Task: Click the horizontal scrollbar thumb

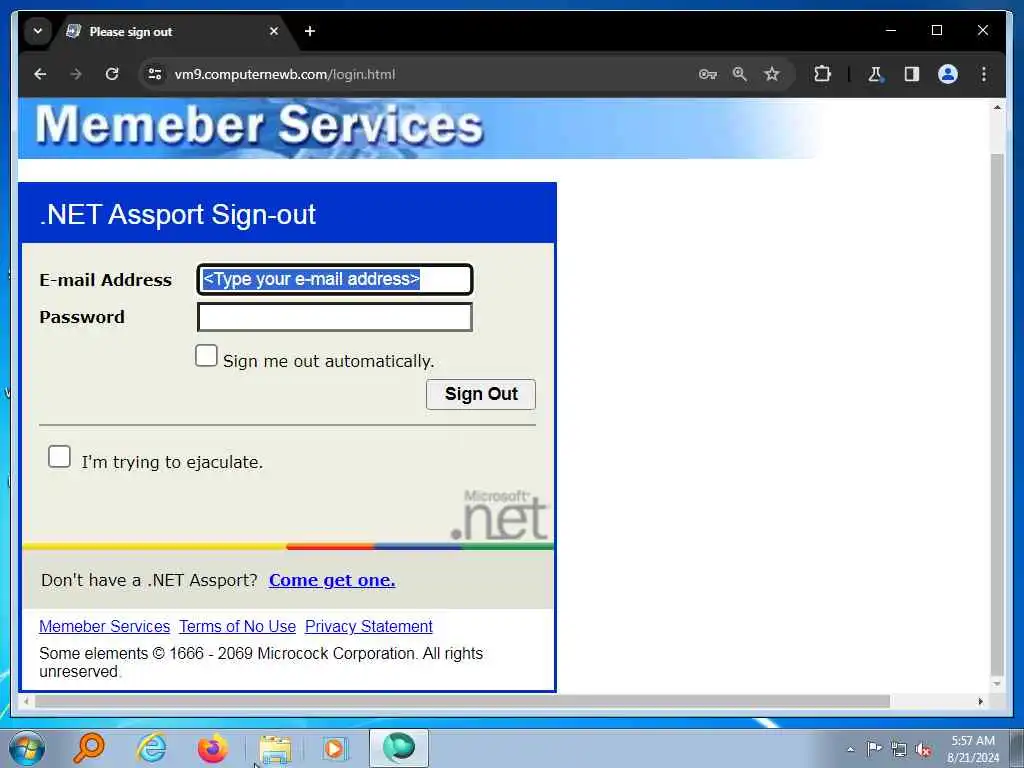Action: 462,701
